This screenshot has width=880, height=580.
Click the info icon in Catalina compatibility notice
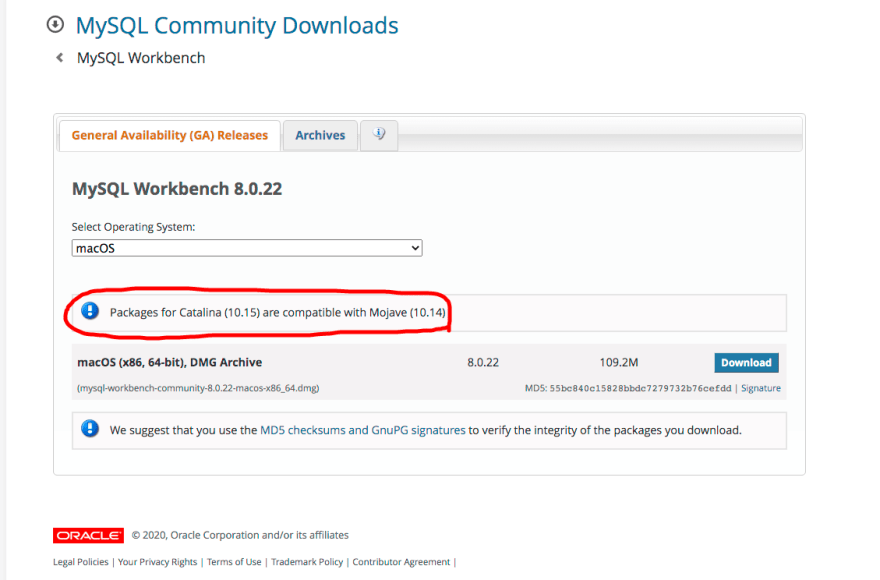point(90,311)
